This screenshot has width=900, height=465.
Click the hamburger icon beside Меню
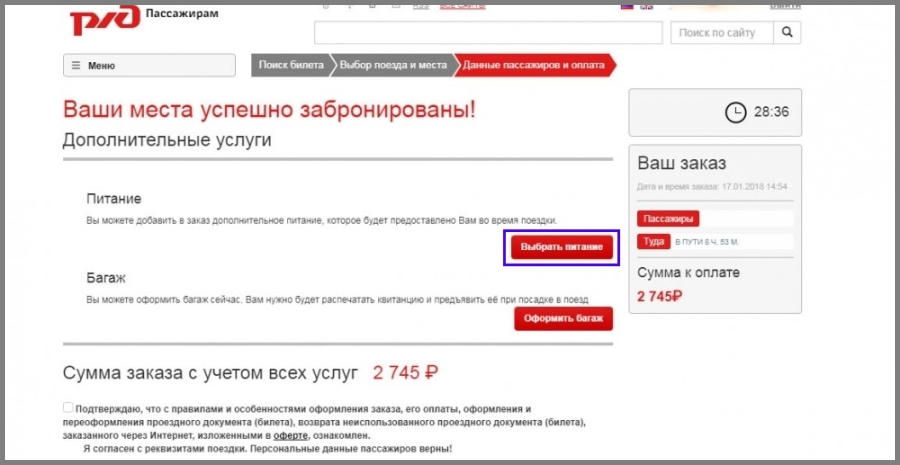[76, 66]
